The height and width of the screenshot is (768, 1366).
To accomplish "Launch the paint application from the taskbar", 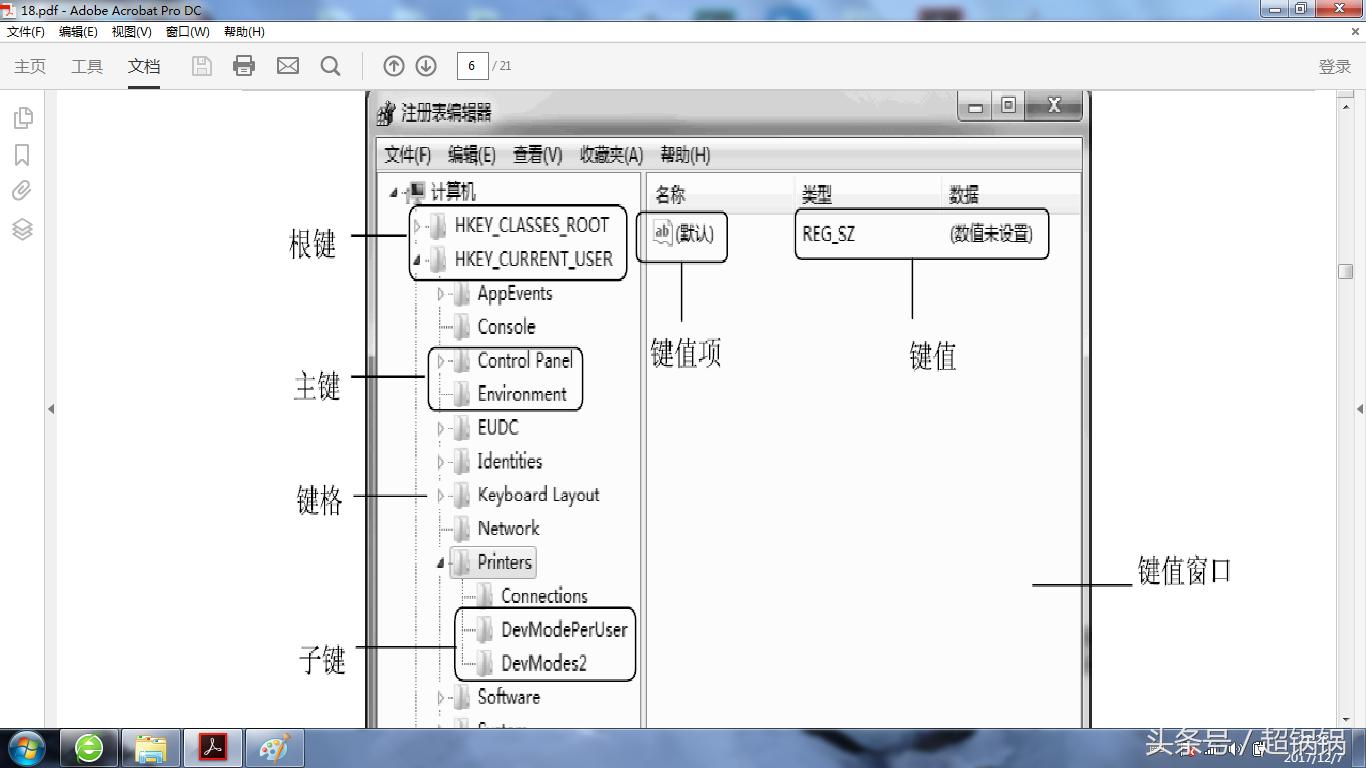I will 273,747.
